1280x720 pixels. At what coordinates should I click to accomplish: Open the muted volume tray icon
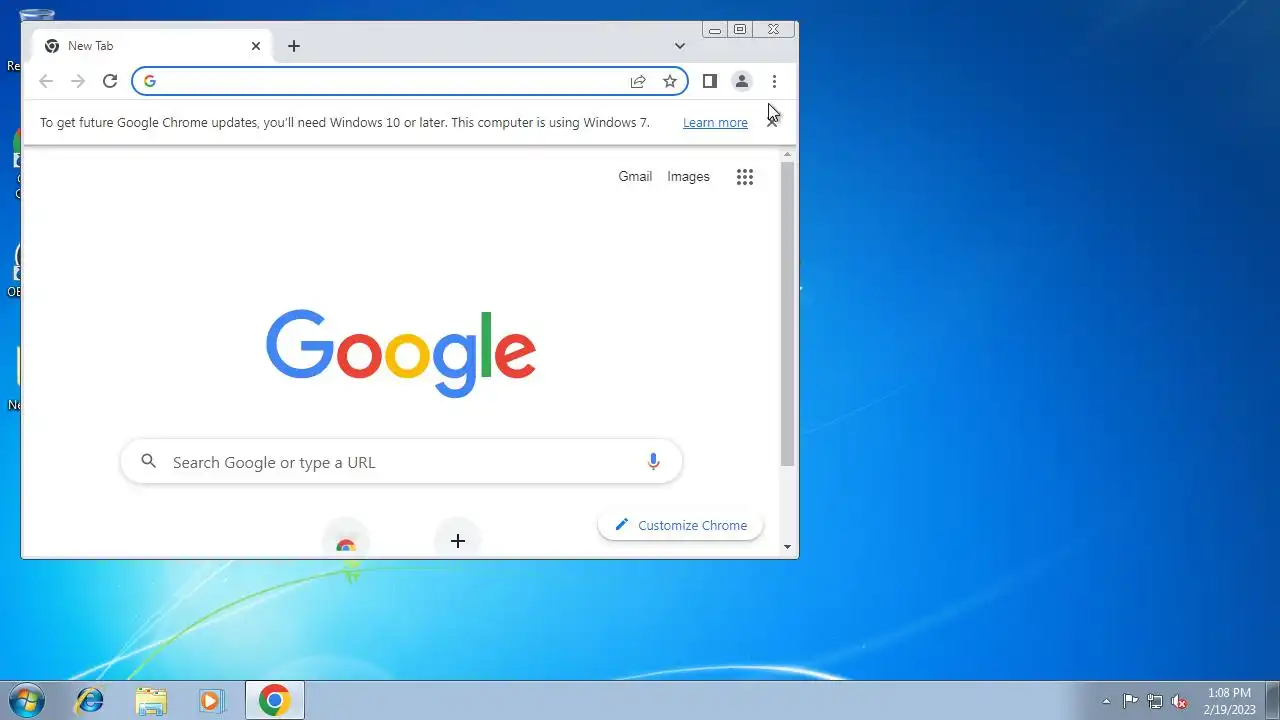pos(1180,701)
